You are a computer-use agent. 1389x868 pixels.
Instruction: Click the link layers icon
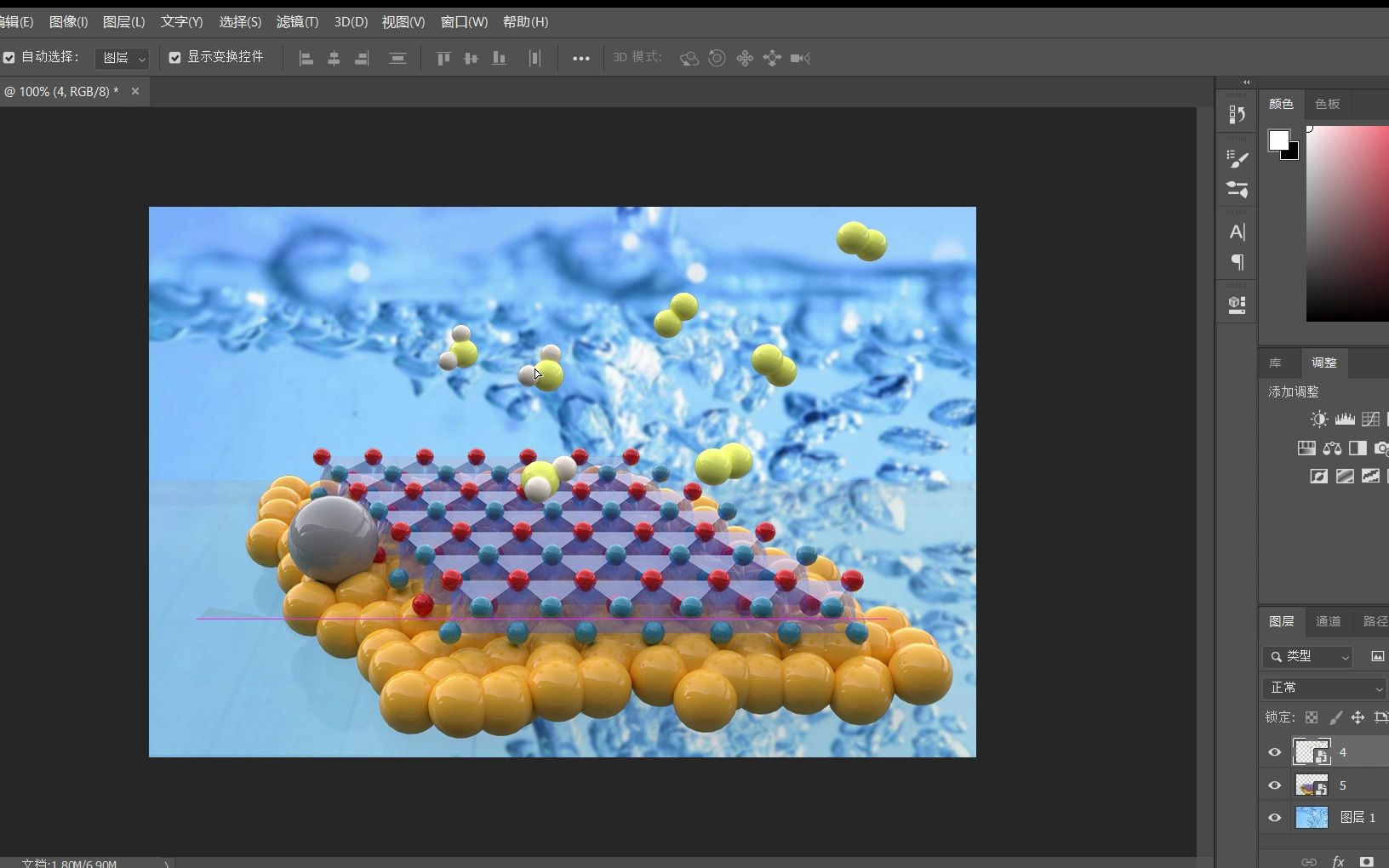tap(1309, 861)
